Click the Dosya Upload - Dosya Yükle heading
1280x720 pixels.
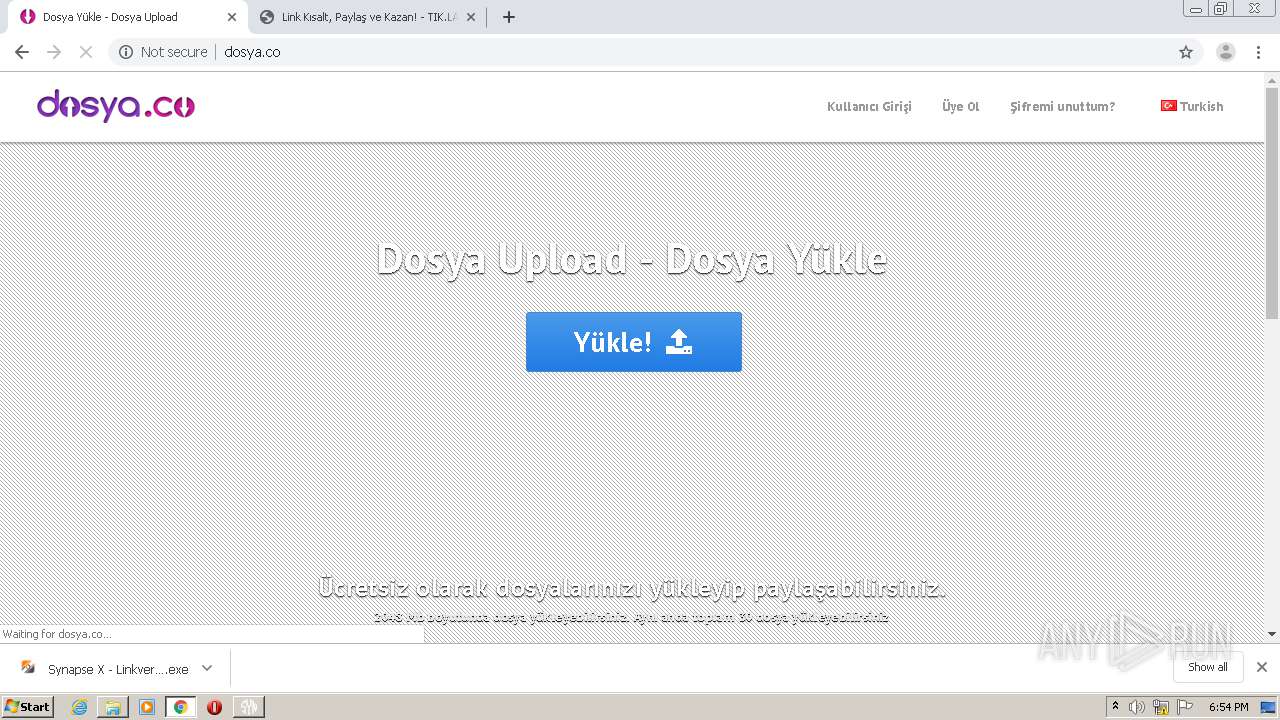[x=632, y=259]
